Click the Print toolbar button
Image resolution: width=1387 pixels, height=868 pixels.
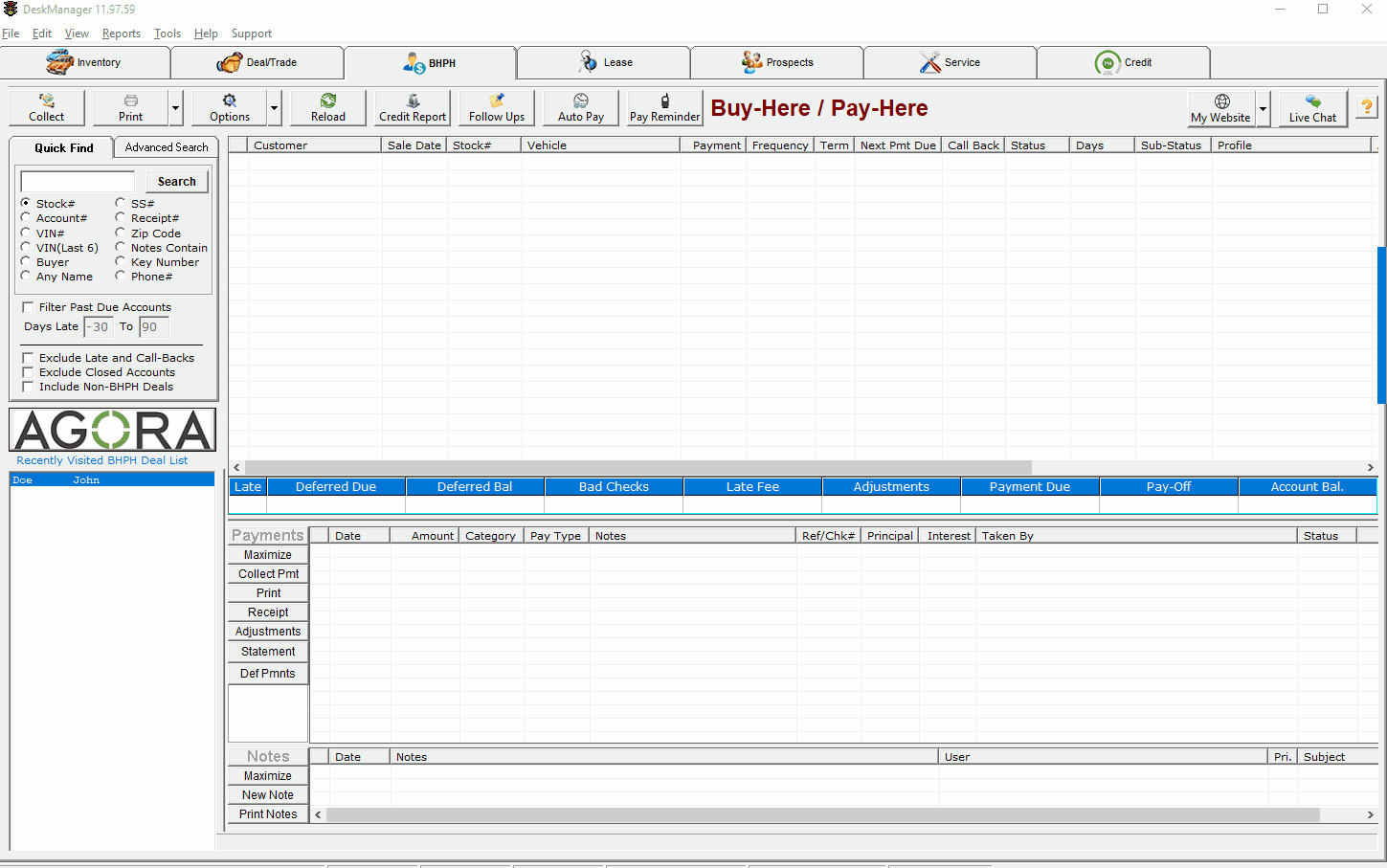(x=131, y=107)
